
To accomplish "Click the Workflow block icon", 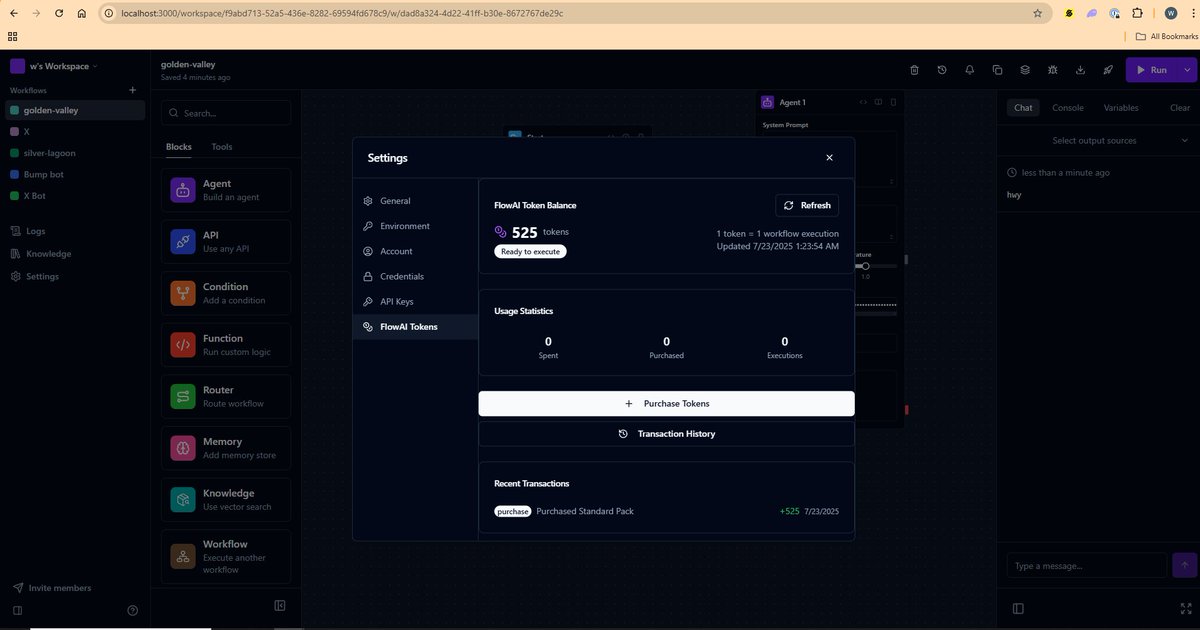I will tap(183, 556).
